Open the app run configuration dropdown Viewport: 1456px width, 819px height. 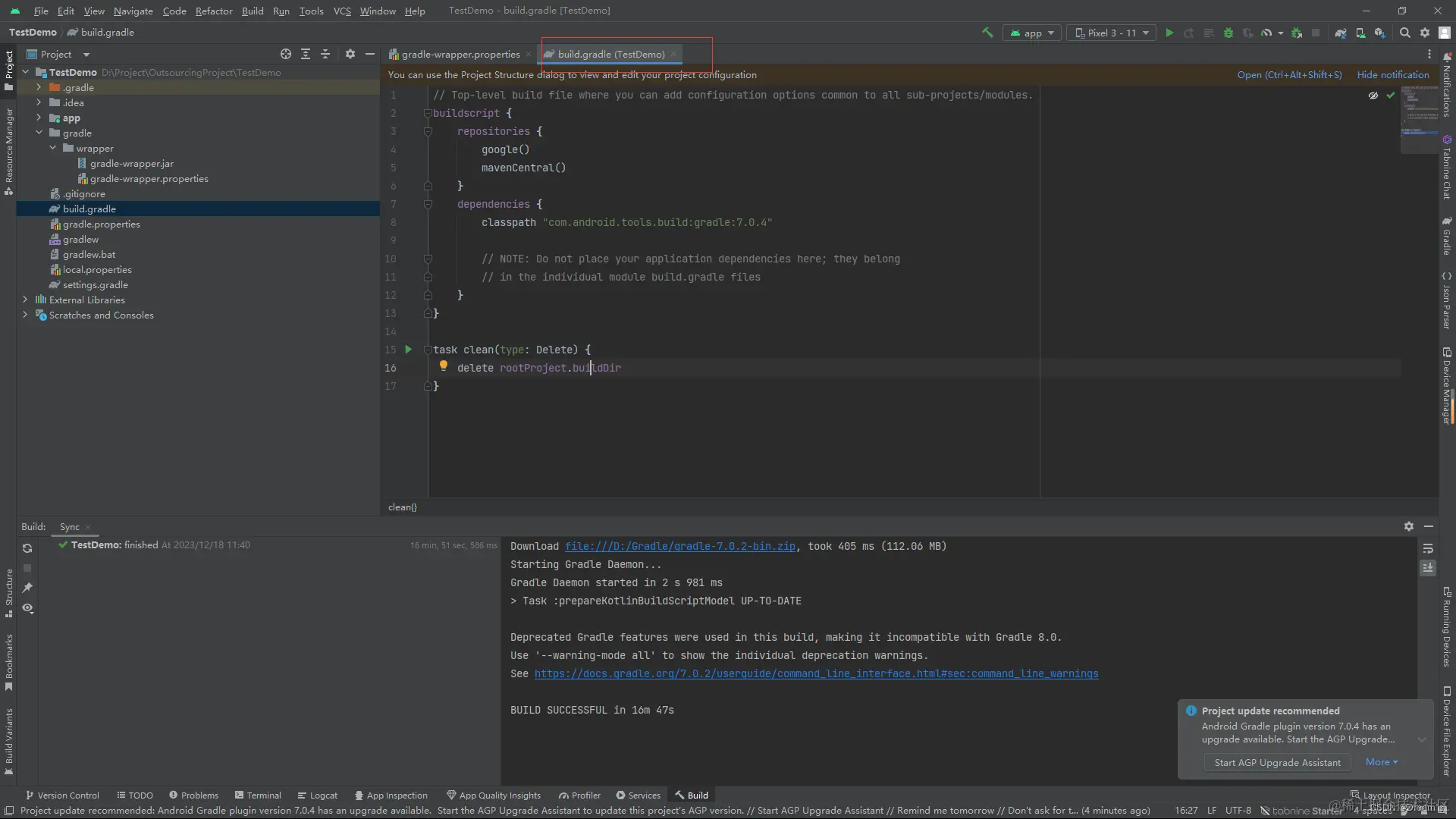point(1033,33)
